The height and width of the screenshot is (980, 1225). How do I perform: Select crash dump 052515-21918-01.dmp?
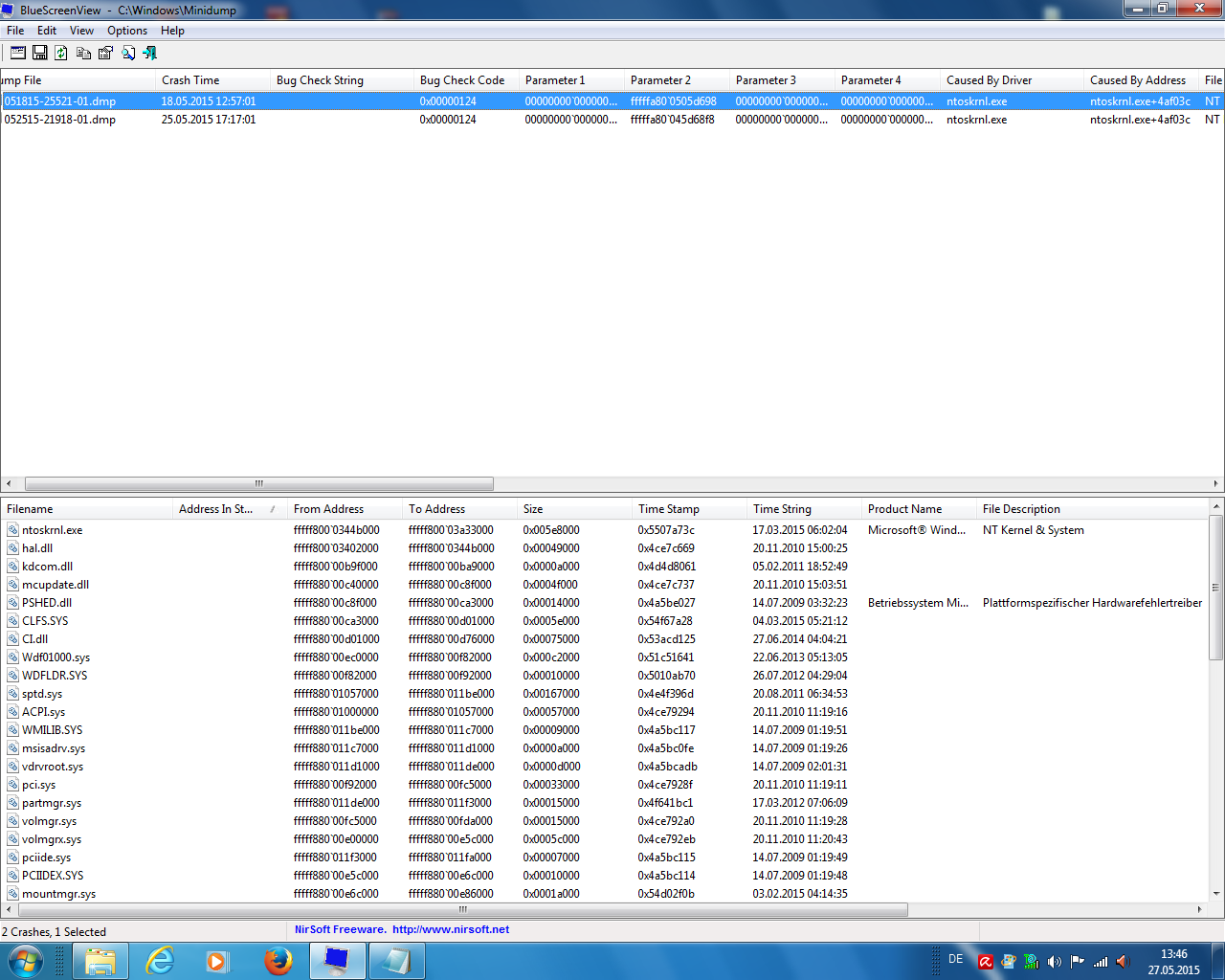(x=59, y=120)
